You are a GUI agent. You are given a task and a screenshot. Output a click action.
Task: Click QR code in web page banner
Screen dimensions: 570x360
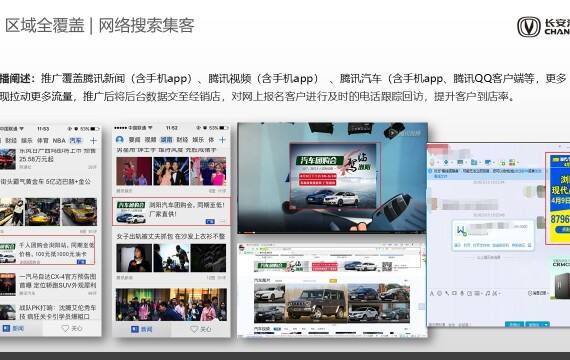click(x=387, y=267)
